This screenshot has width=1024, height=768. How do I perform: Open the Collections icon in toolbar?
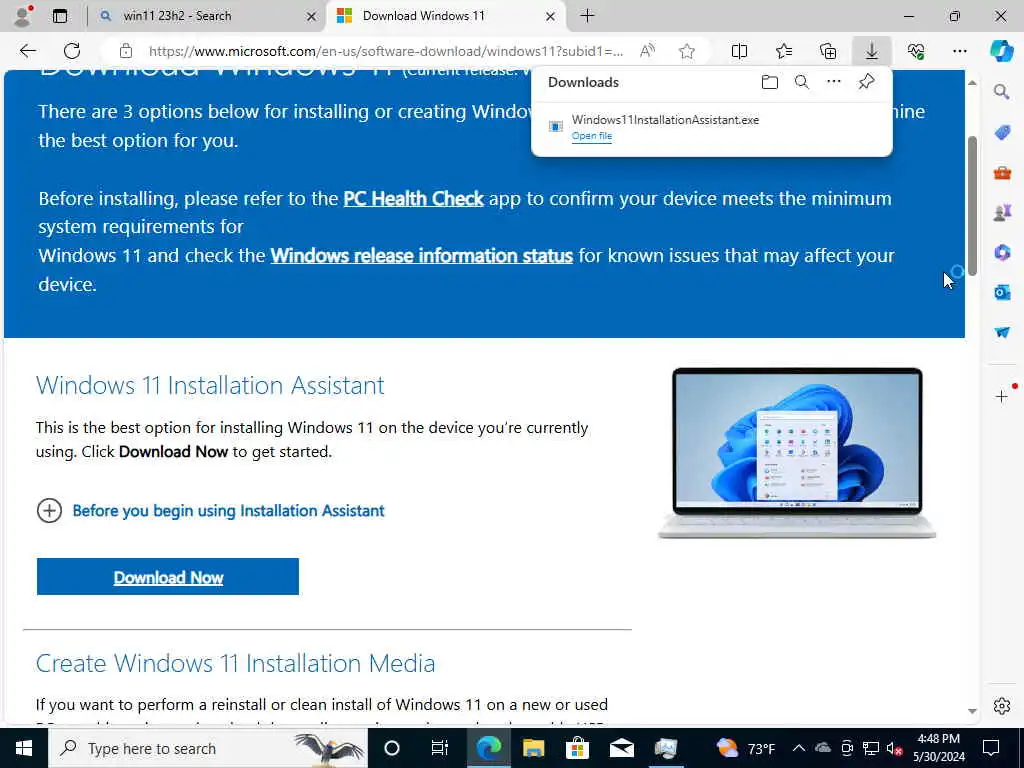pyautogui.click(x=828, y=51)
